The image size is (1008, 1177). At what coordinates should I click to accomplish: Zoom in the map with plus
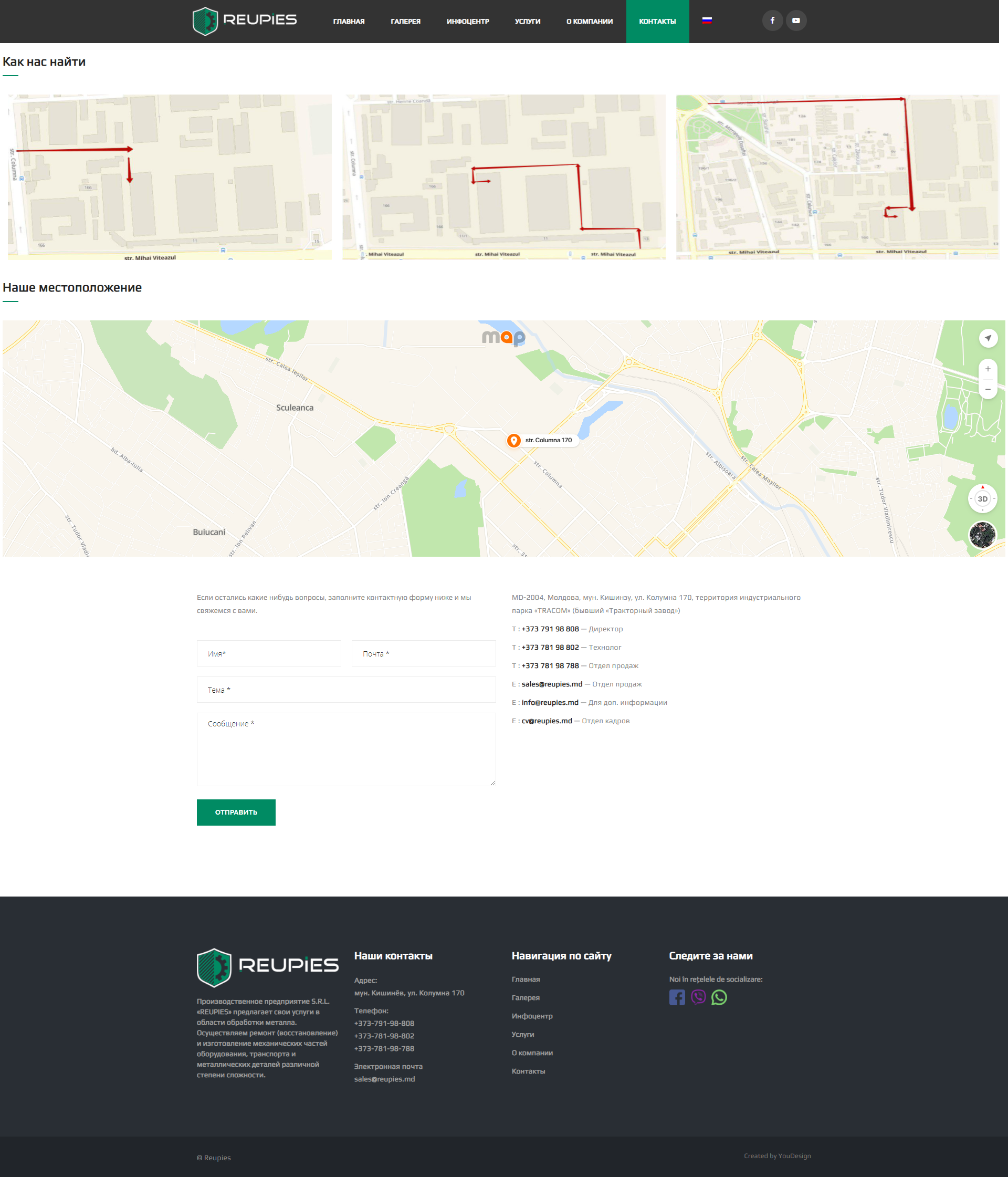(988, 369)
